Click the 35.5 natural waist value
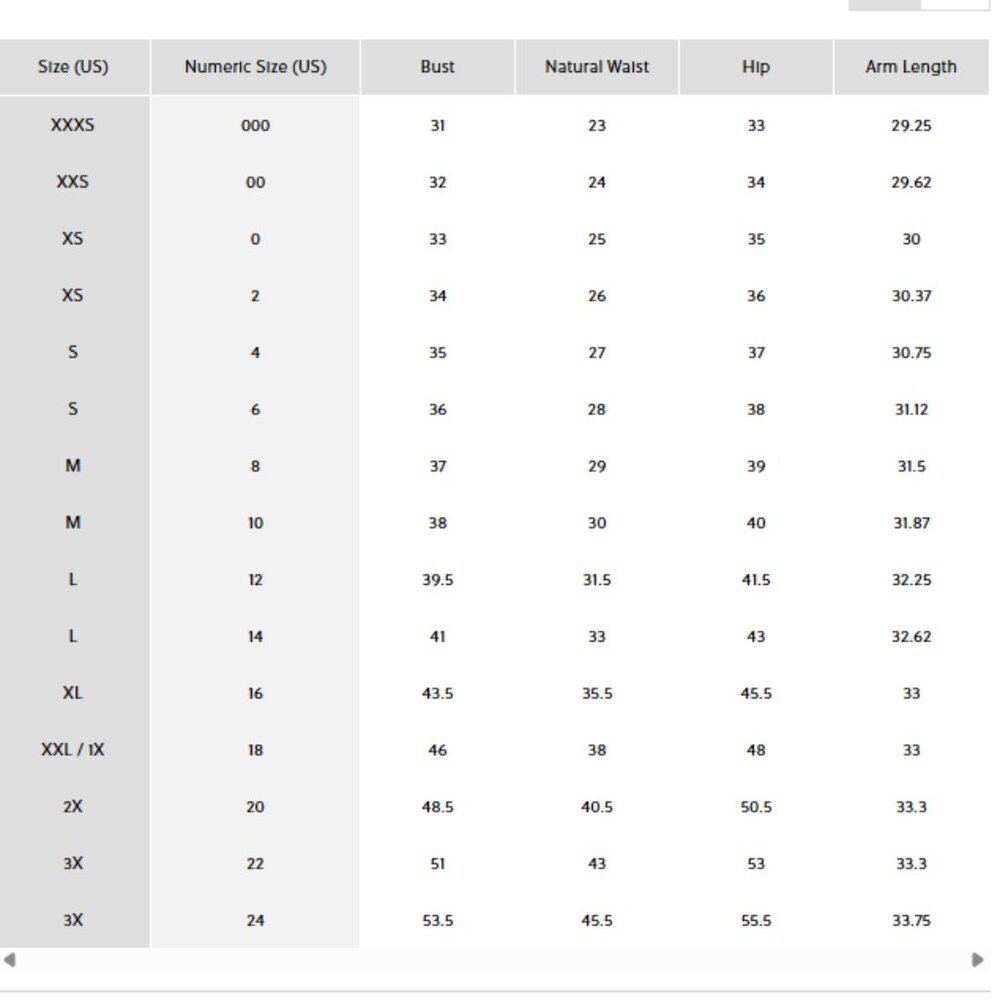The width and height of the screenshot is (1000, 1000). click(x=597, y=693)
